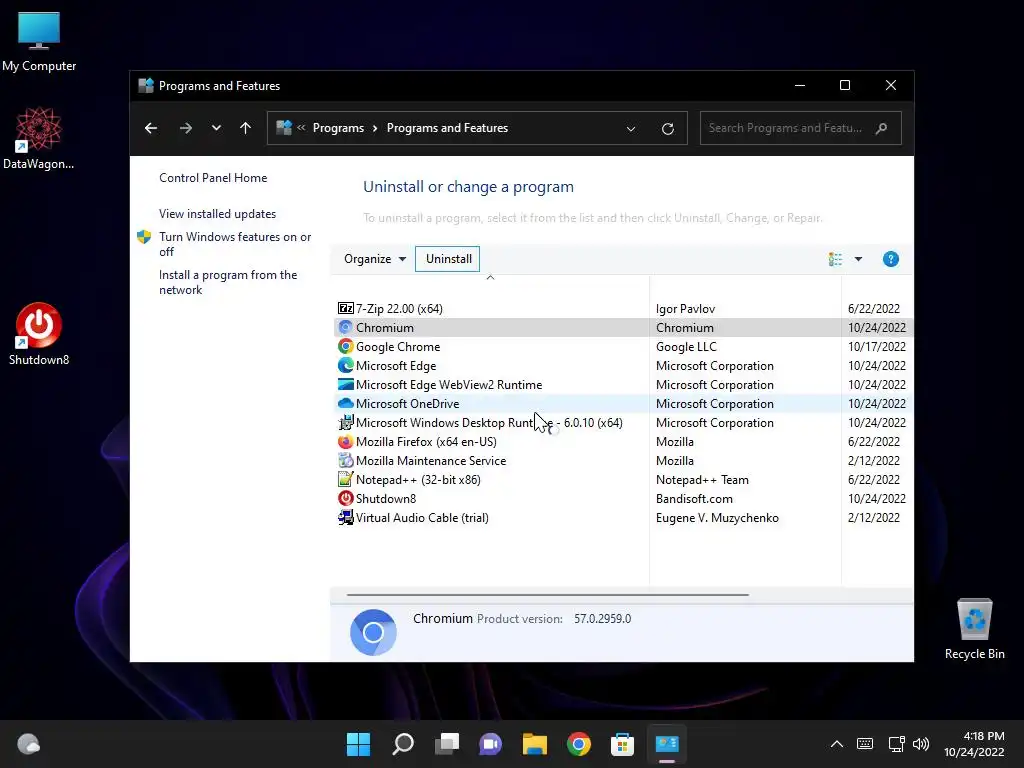Click the Google Chrome icon in the list
Image resolution: width=1024 pixels, height=768 pixels.
(x=345, y=346)
